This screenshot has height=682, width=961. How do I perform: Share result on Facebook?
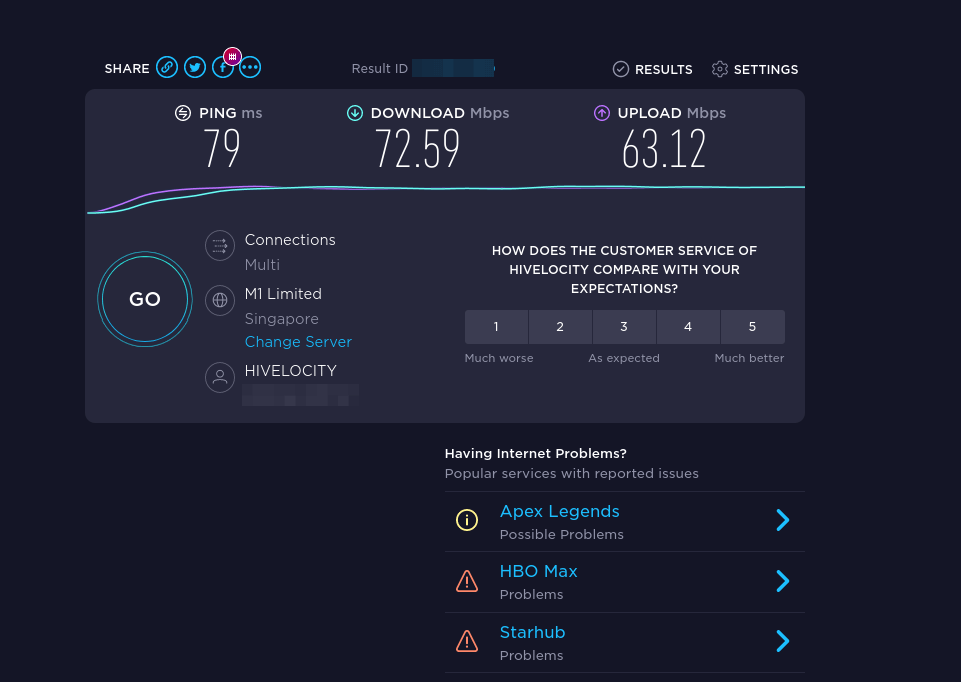(221, 69)
